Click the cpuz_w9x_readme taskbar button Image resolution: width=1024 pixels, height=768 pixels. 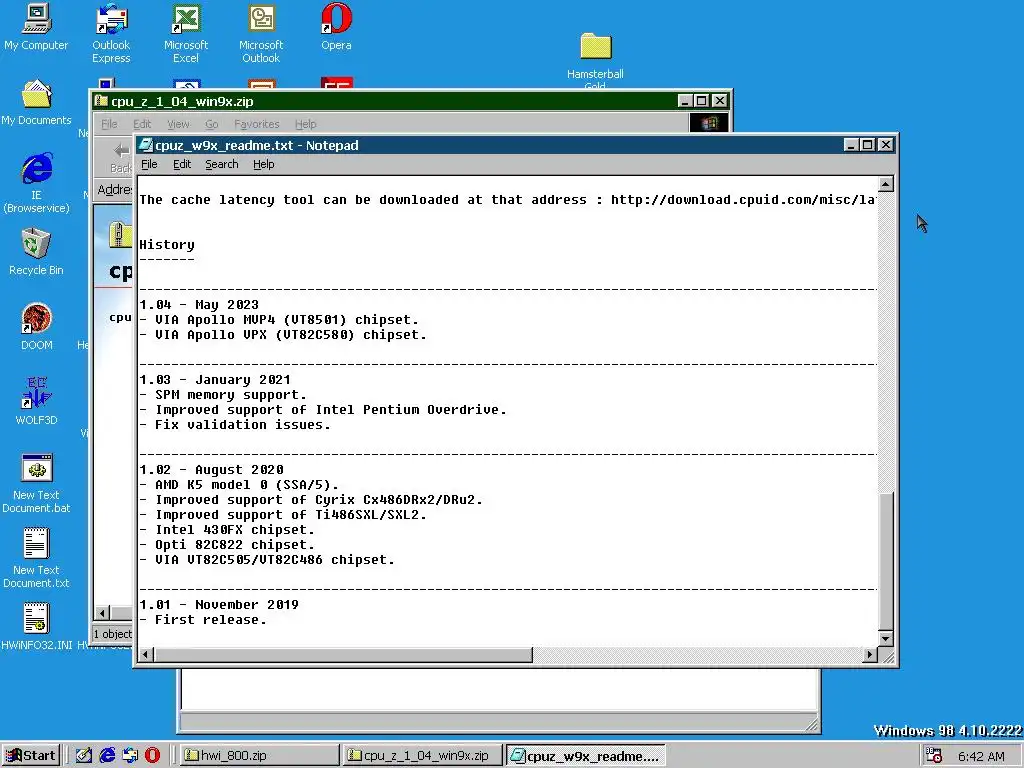tap(585, 756)
